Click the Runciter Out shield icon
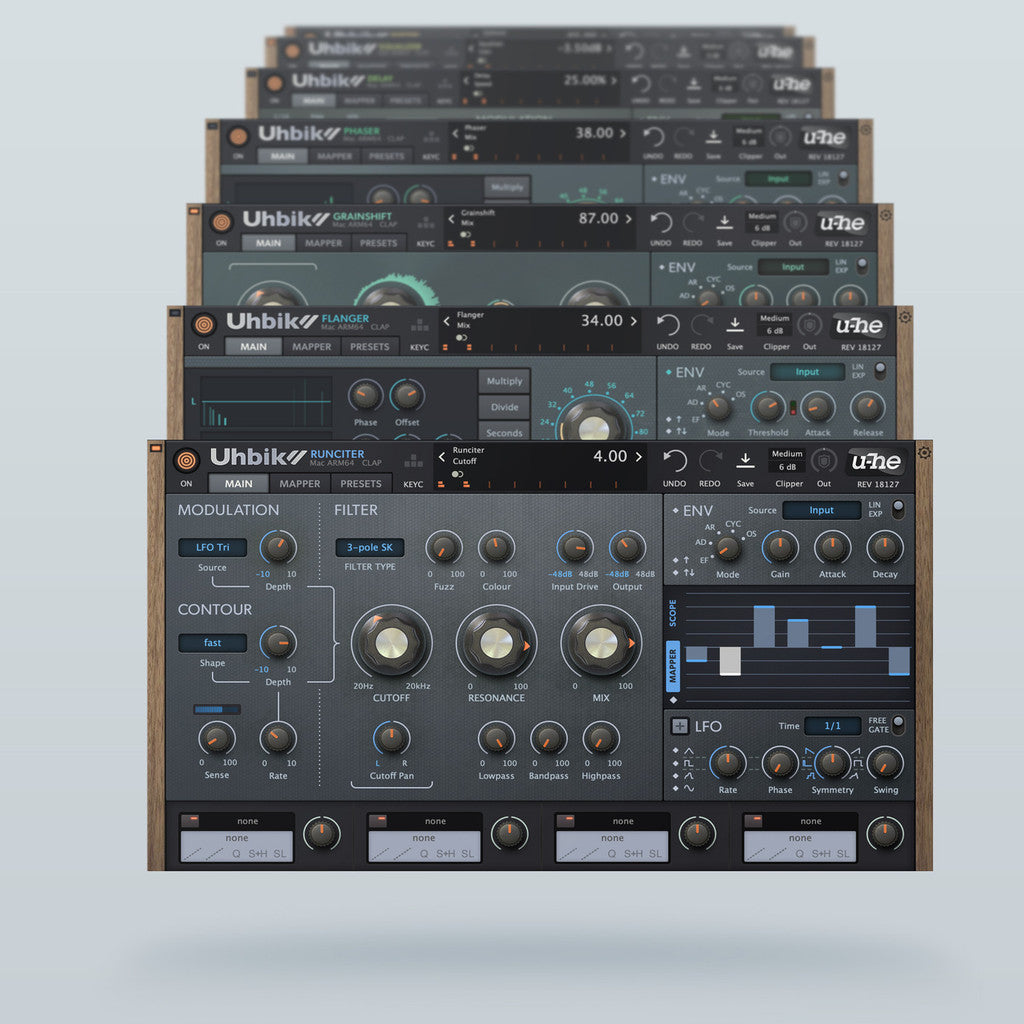 pos(824,460)
